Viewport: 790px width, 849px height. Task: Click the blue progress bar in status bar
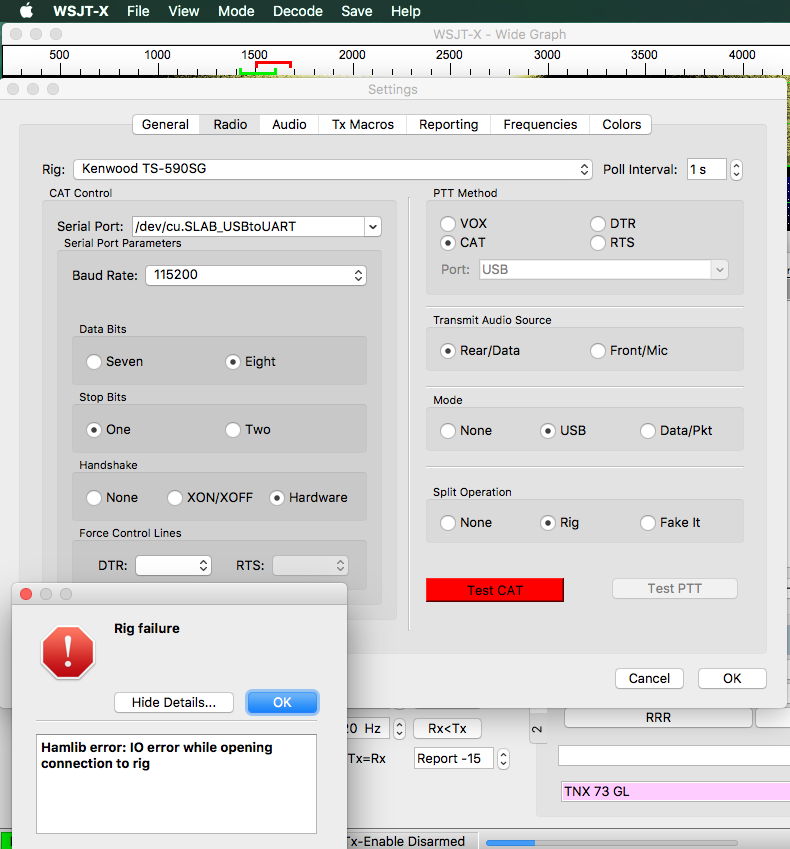tap(511, 843)
